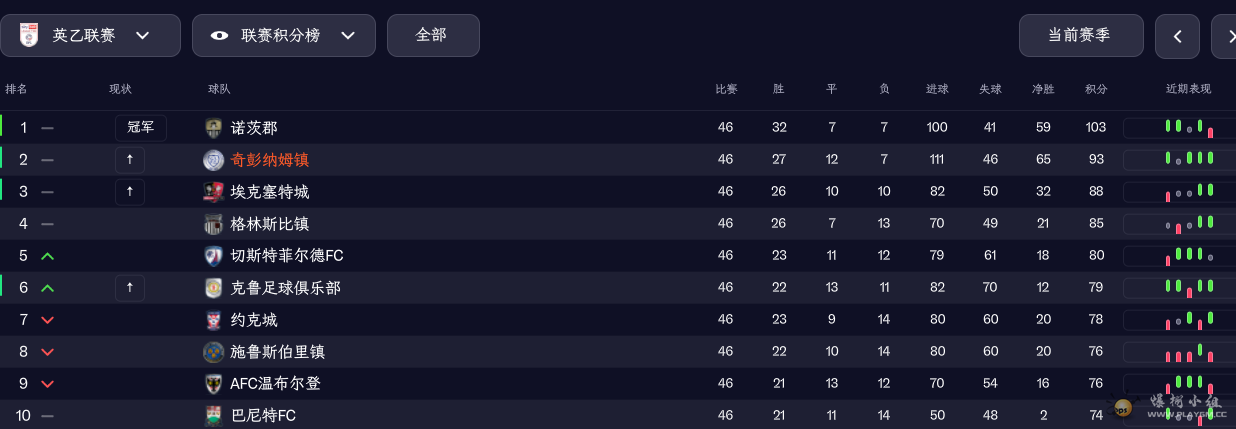
Task: Click the 施鲁斯伯里镇 round crest icon
Action: pos(213,352)
